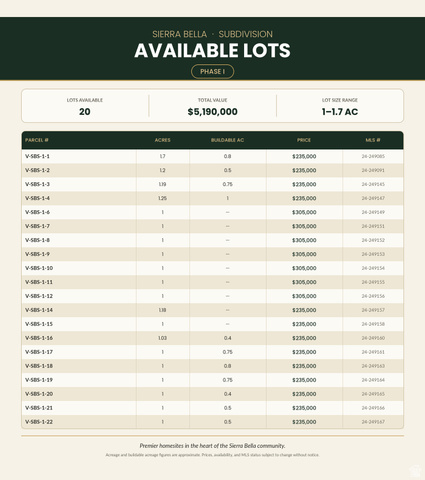
Task: Select the PARCEL # column header
Action: (37, 140)
